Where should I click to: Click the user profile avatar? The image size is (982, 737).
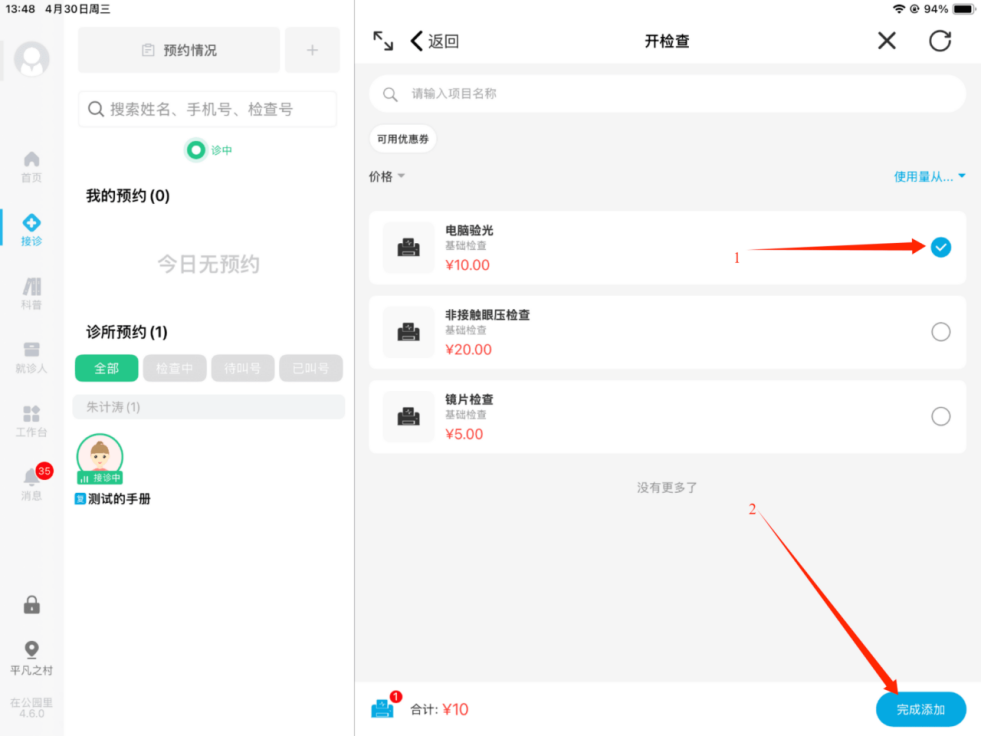coord(32,60)
